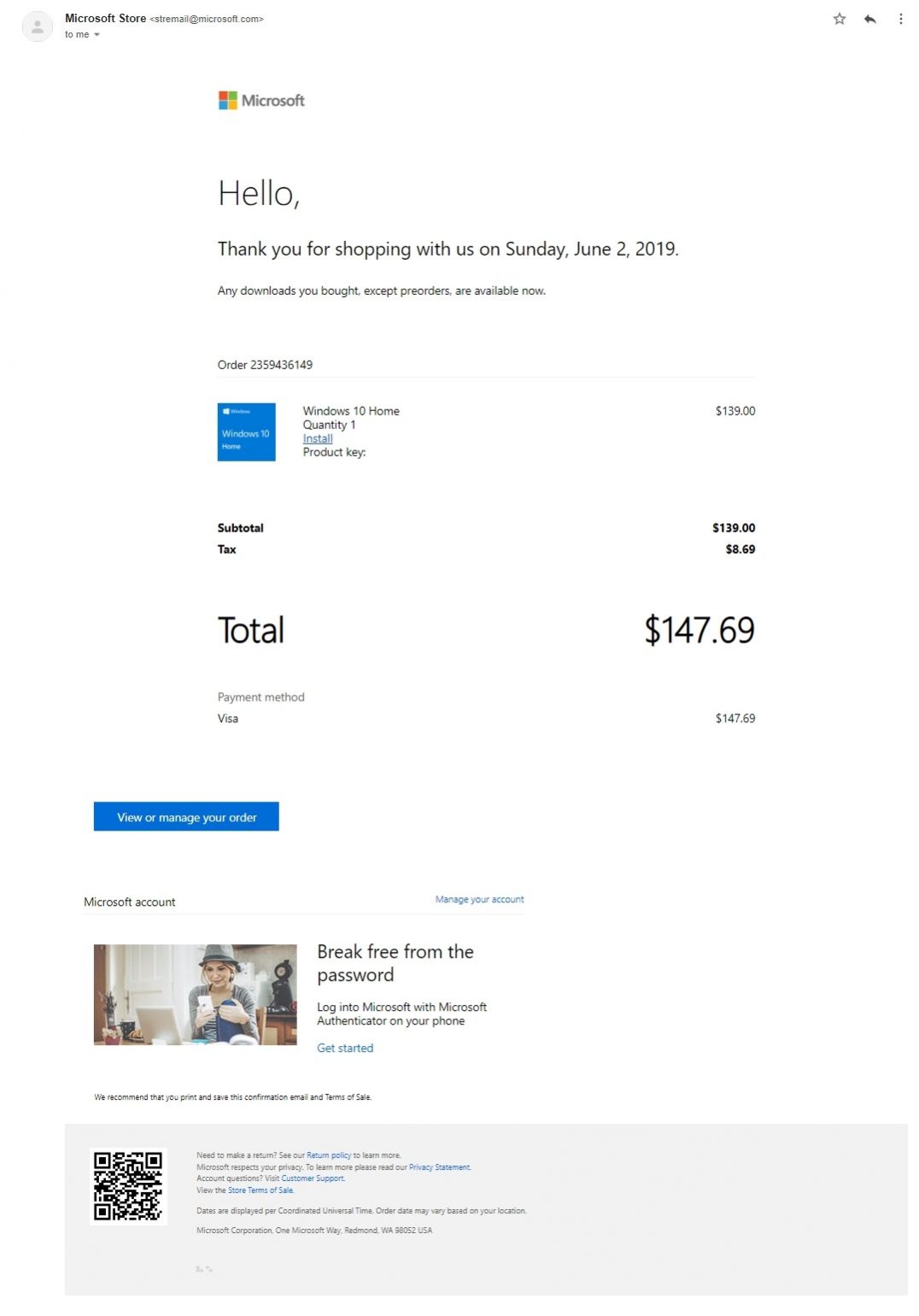The height and width of the screenshot is (1316, 919).
Task: Click 'View or manage your order'
Action: pos(185,817)
